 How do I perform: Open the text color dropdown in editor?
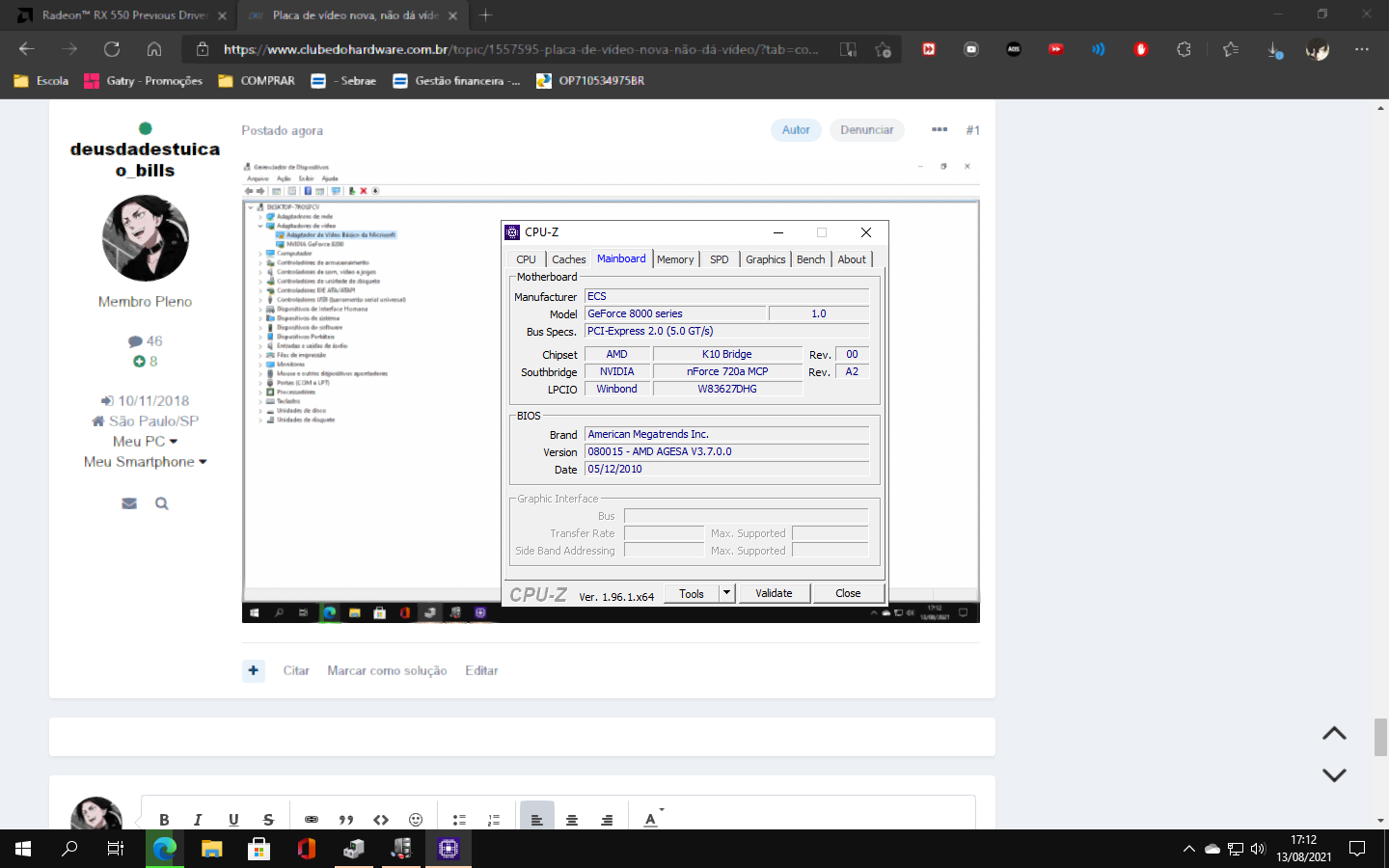click(x=654, y=818)
